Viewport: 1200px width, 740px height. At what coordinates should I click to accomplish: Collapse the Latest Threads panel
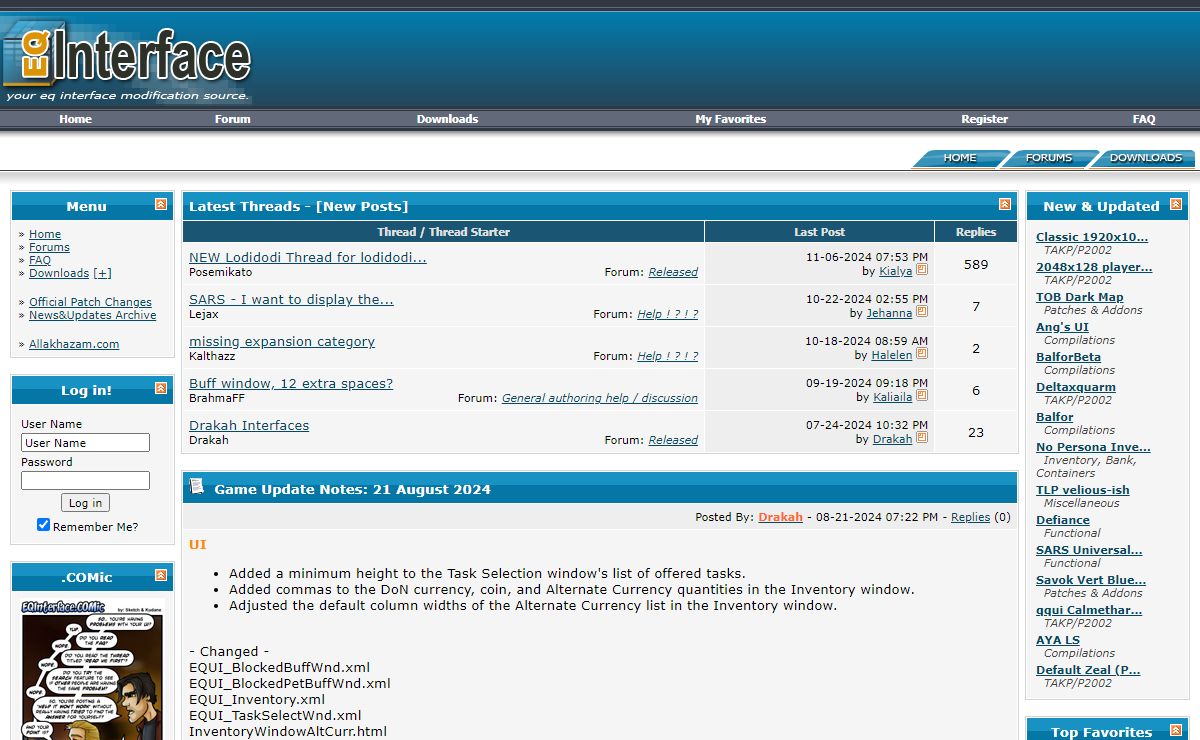click(1005, 205)
